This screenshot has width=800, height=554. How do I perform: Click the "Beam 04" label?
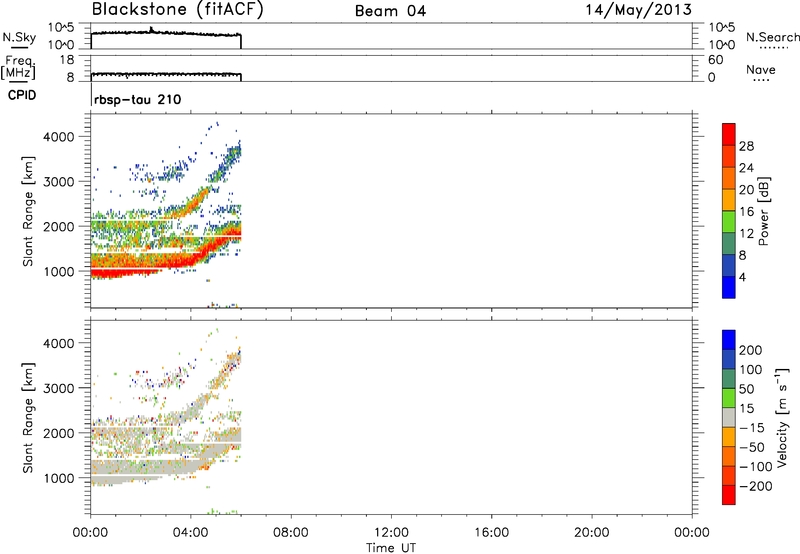coord(390,11)
